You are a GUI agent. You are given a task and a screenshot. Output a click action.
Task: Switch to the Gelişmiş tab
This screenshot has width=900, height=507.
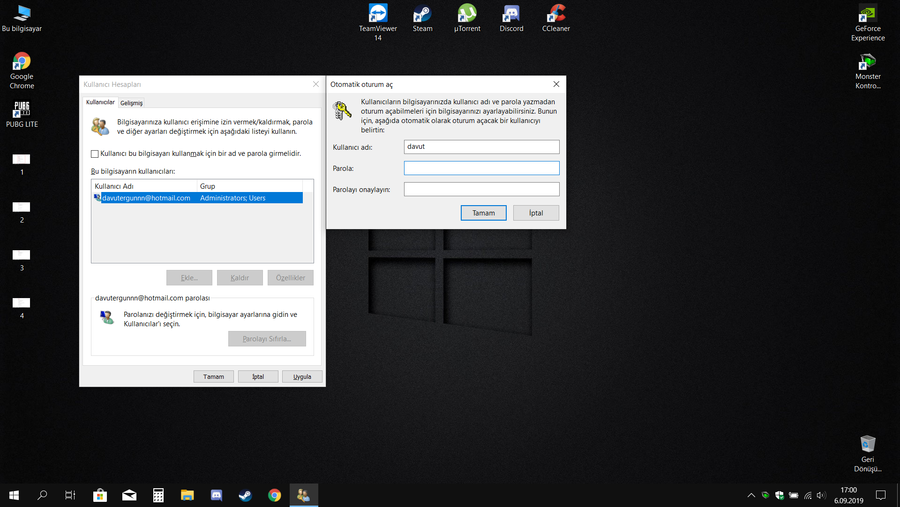pyautogui.click(x=131, y=103)
